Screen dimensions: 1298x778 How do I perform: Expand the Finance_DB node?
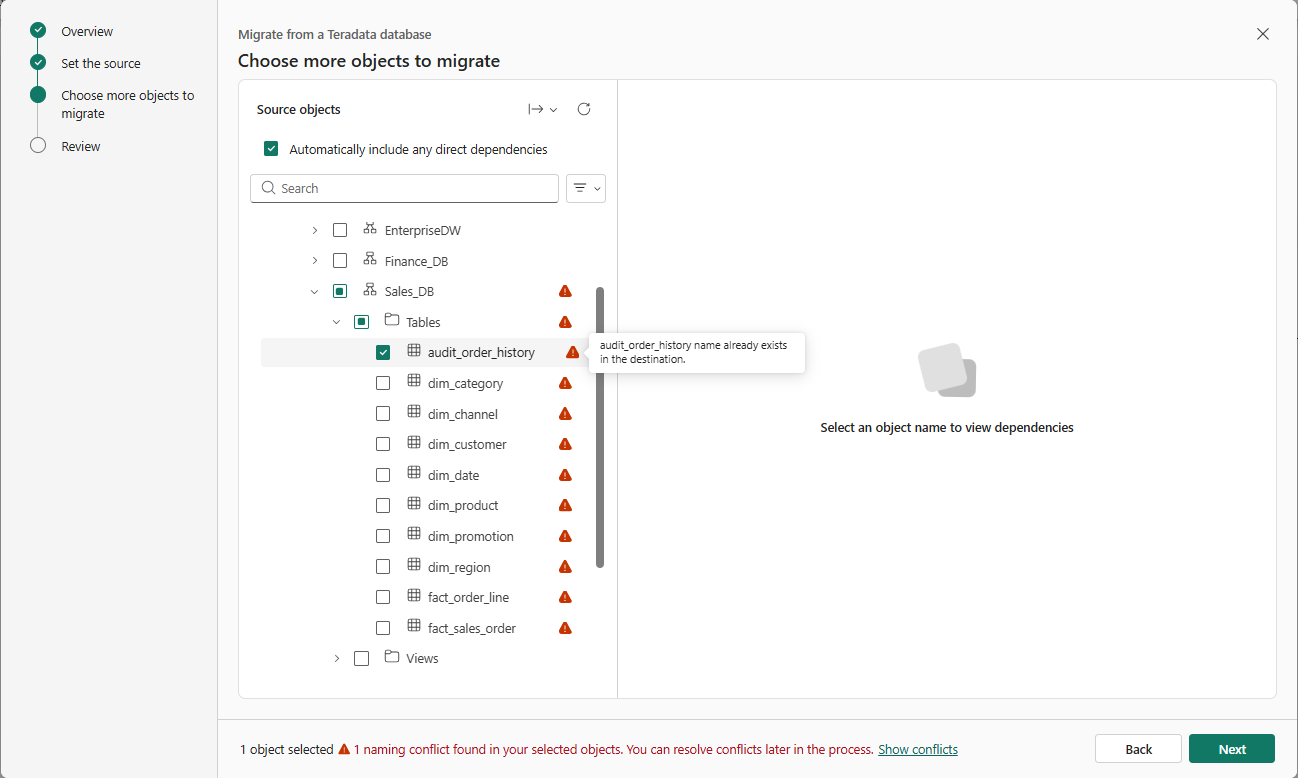tap(314, 261)
